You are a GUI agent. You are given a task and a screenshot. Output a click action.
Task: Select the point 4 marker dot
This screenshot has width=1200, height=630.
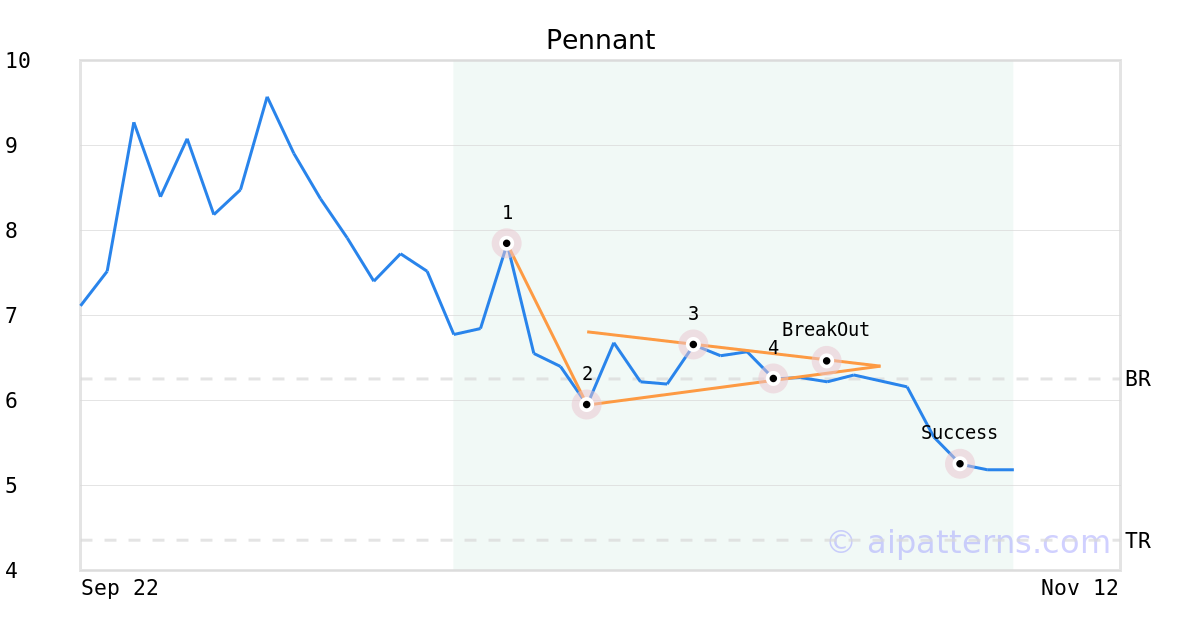point(773,378)
